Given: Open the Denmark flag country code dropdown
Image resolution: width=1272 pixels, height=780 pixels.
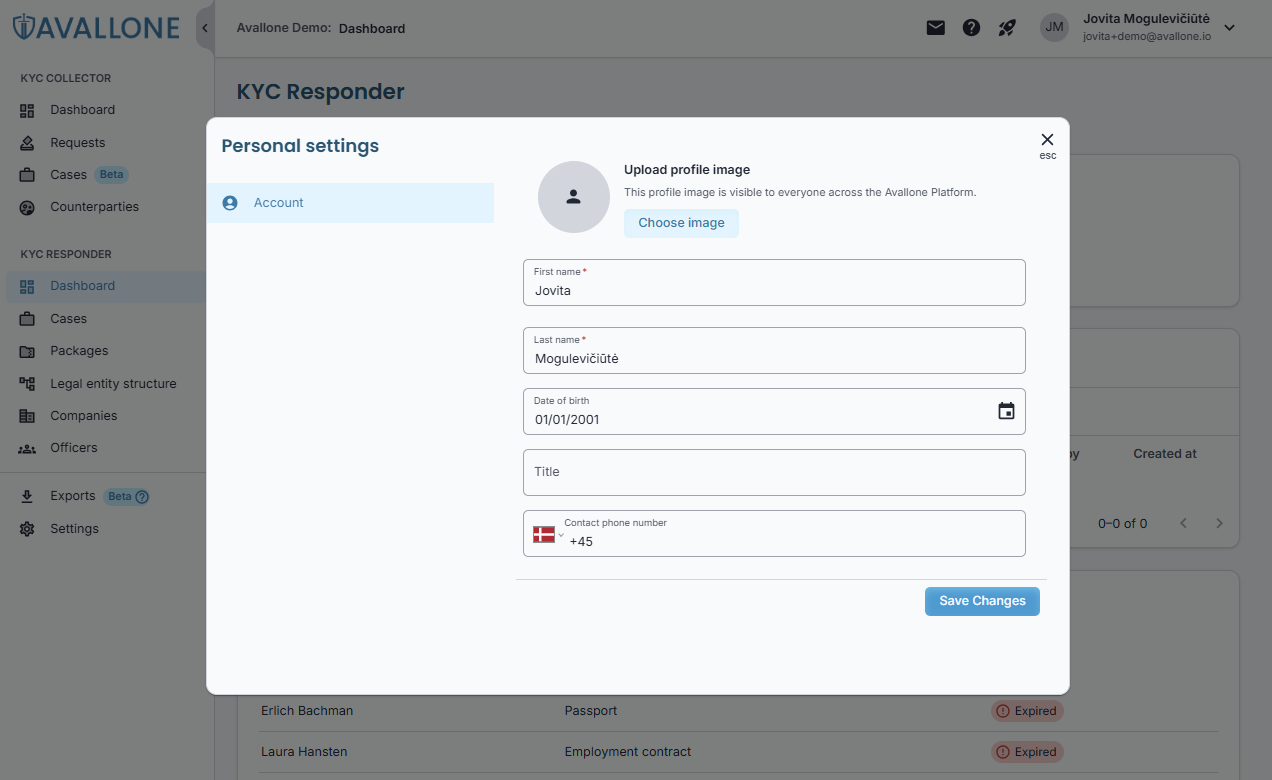Looking at the screenshot, I should (548, 534).
